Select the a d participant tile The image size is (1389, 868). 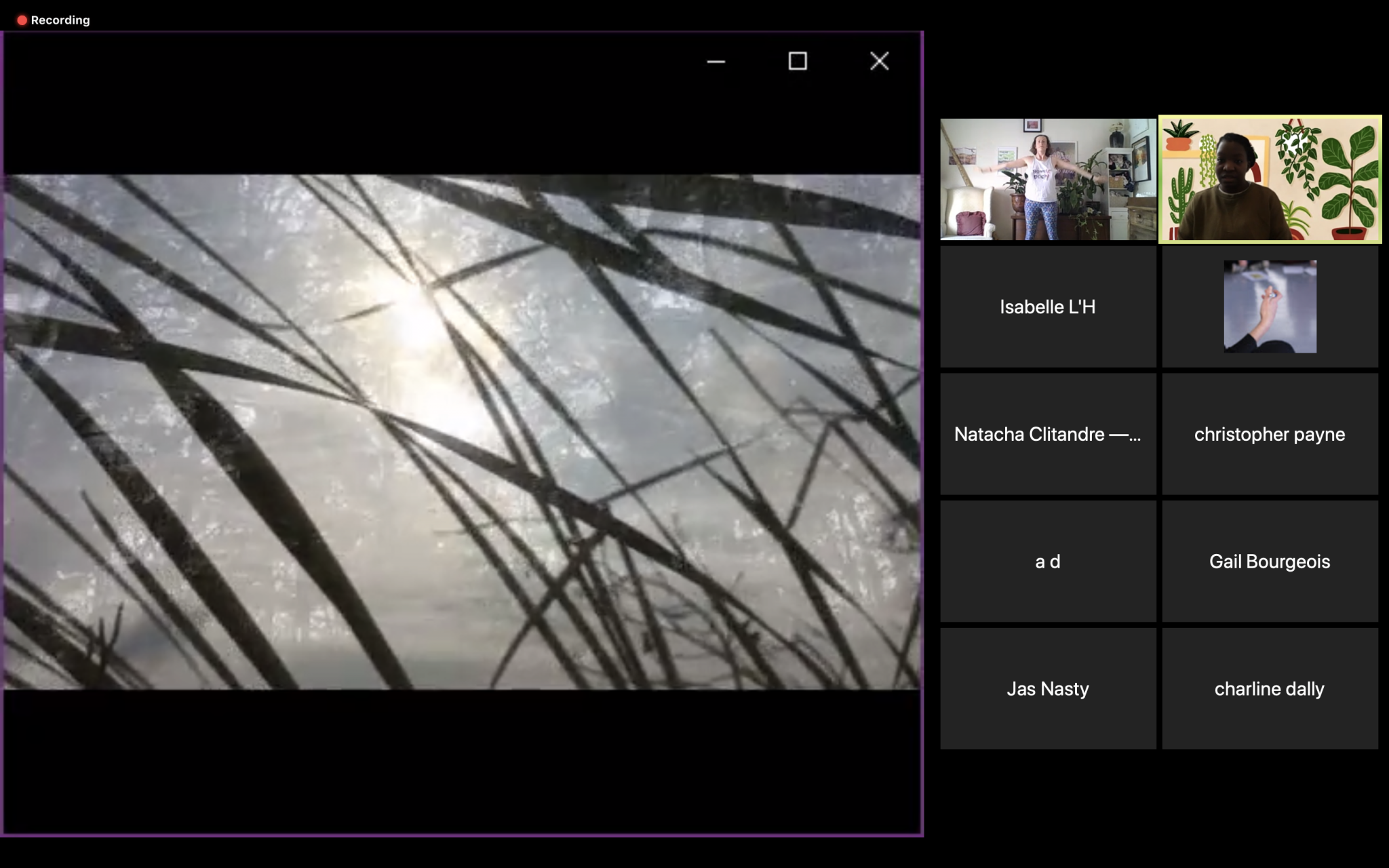click(x=1048, y=561)
